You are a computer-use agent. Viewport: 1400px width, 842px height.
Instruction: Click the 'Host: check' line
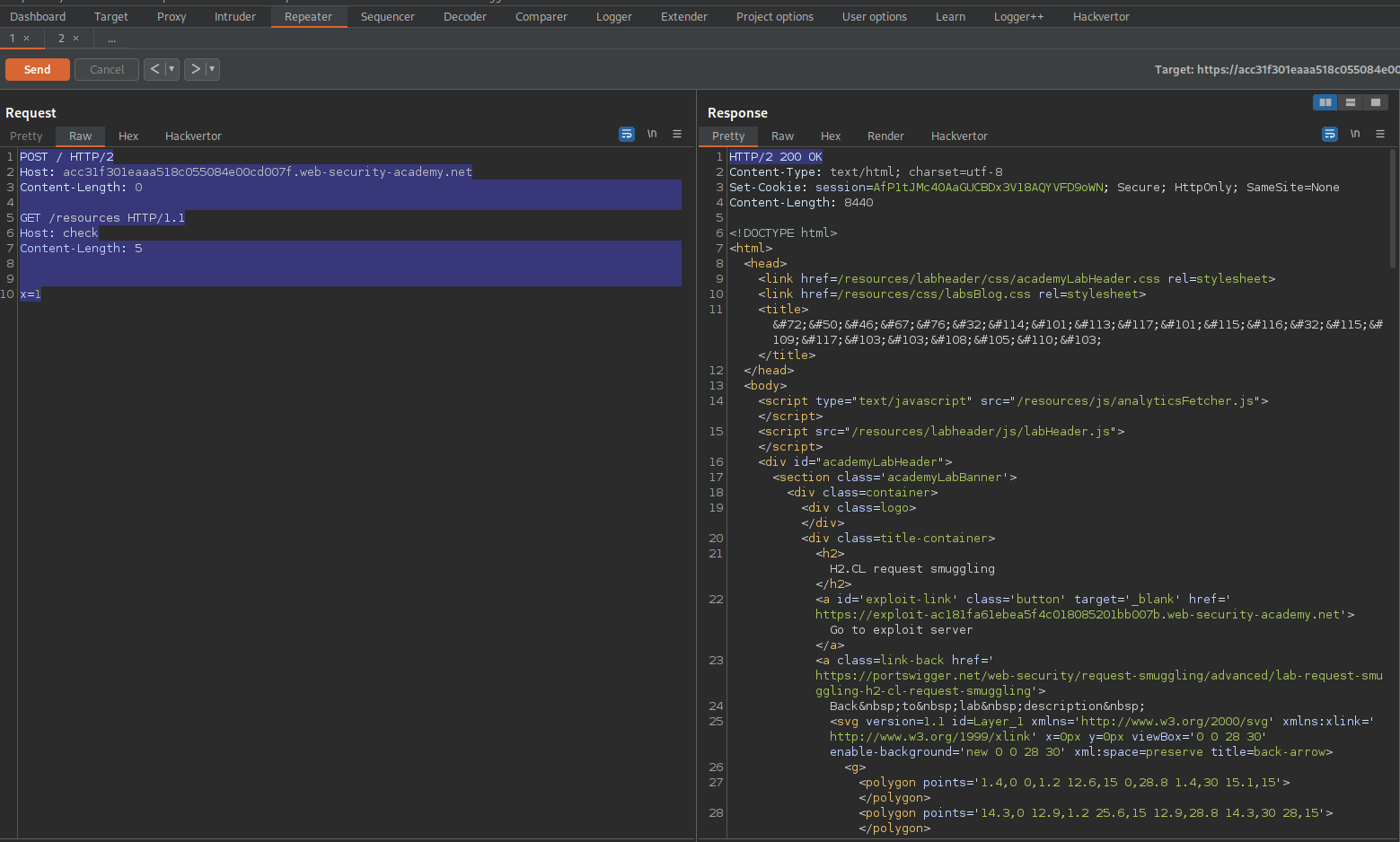coord(59,232)
